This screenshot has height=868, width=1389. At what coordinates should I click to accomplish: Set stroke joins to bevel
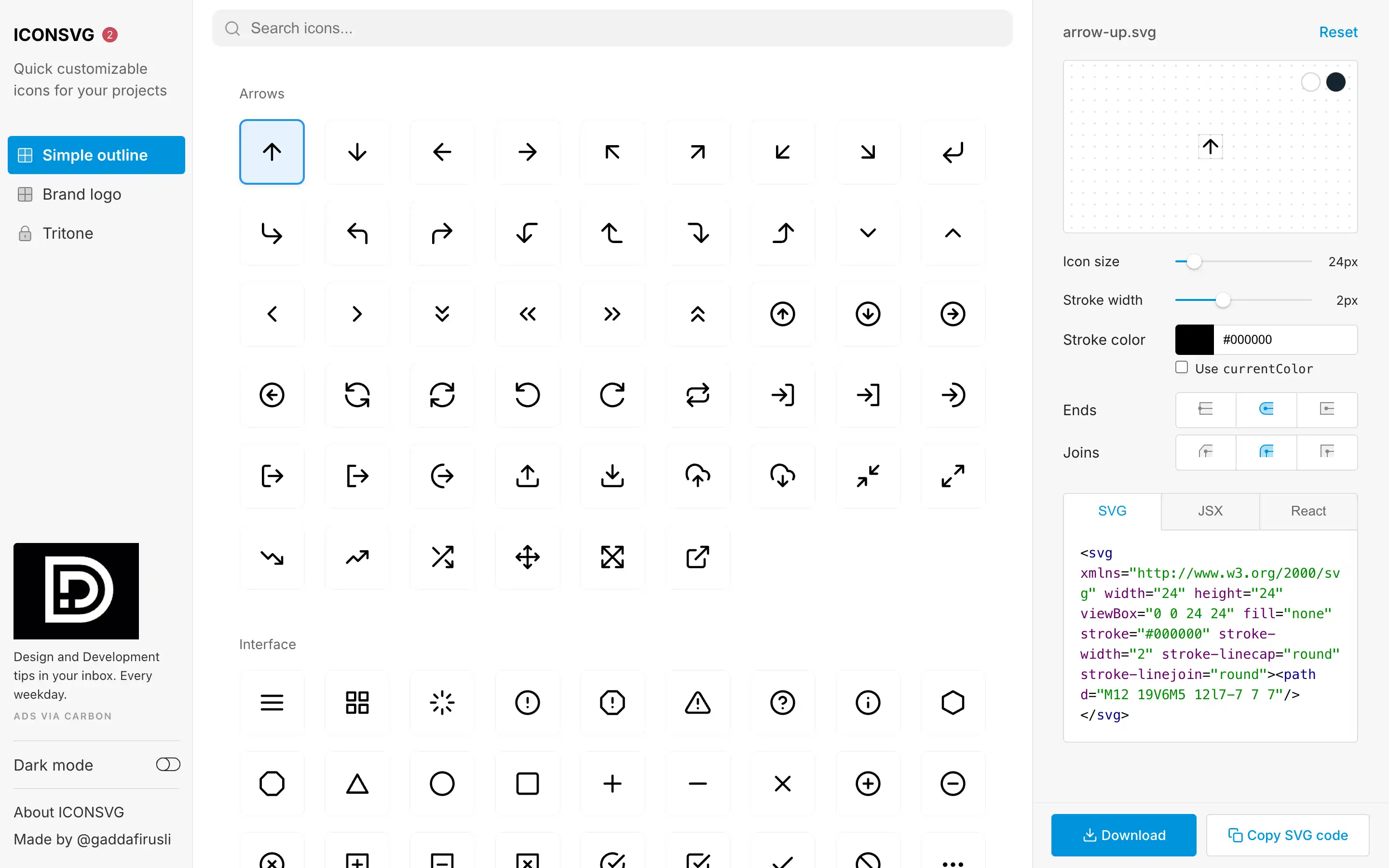pos(1205,452)
